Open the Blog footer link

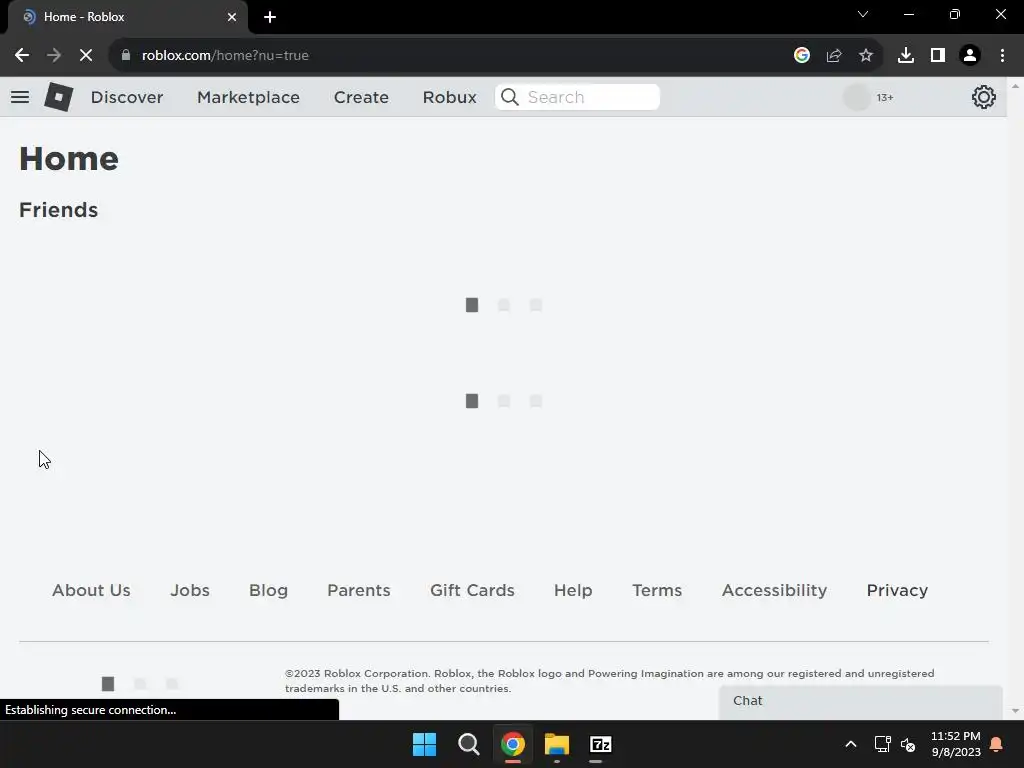pyautogui.click(x=268, y=590)
